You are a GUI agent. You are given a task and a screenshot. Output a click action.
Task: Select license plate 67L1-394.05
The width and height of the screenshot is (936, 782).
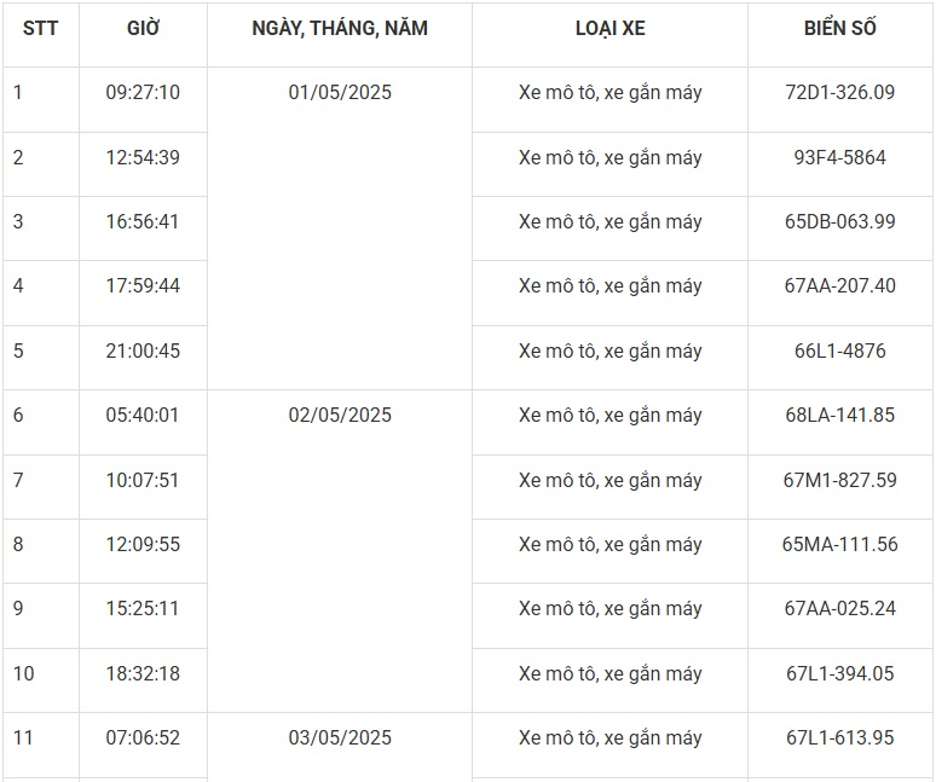click(x=840, y=674)
